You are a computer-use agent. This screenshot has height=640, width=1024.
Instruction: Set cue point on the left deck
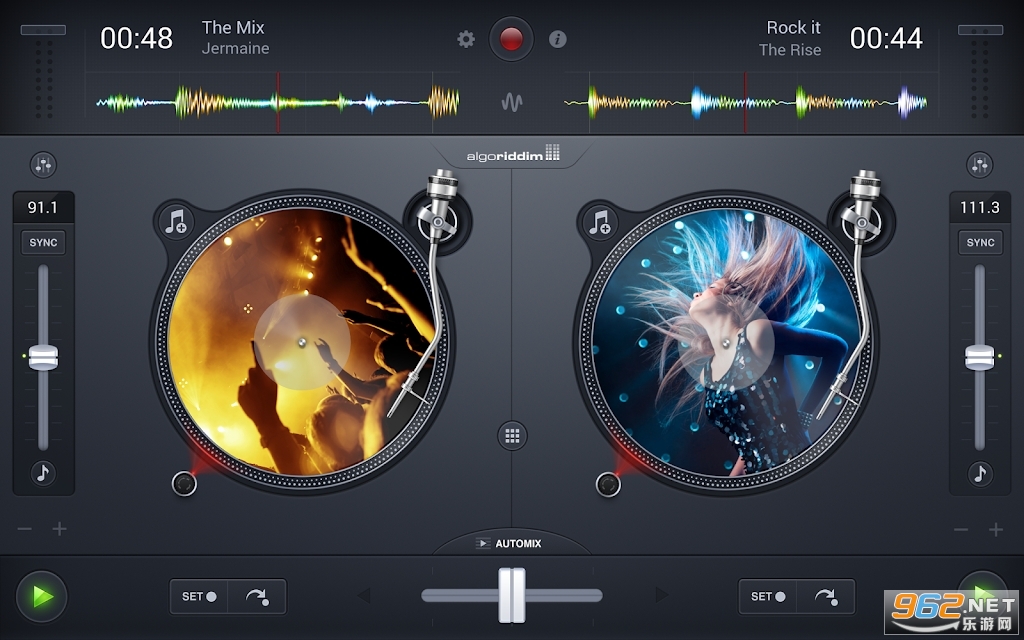pos(199,596)
